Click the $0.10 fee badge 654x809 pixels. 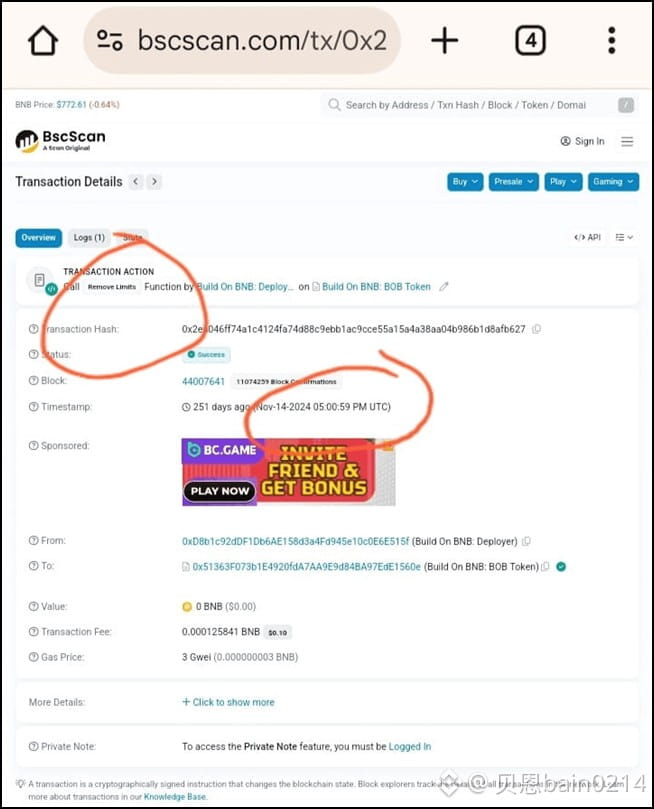(277, 633)
